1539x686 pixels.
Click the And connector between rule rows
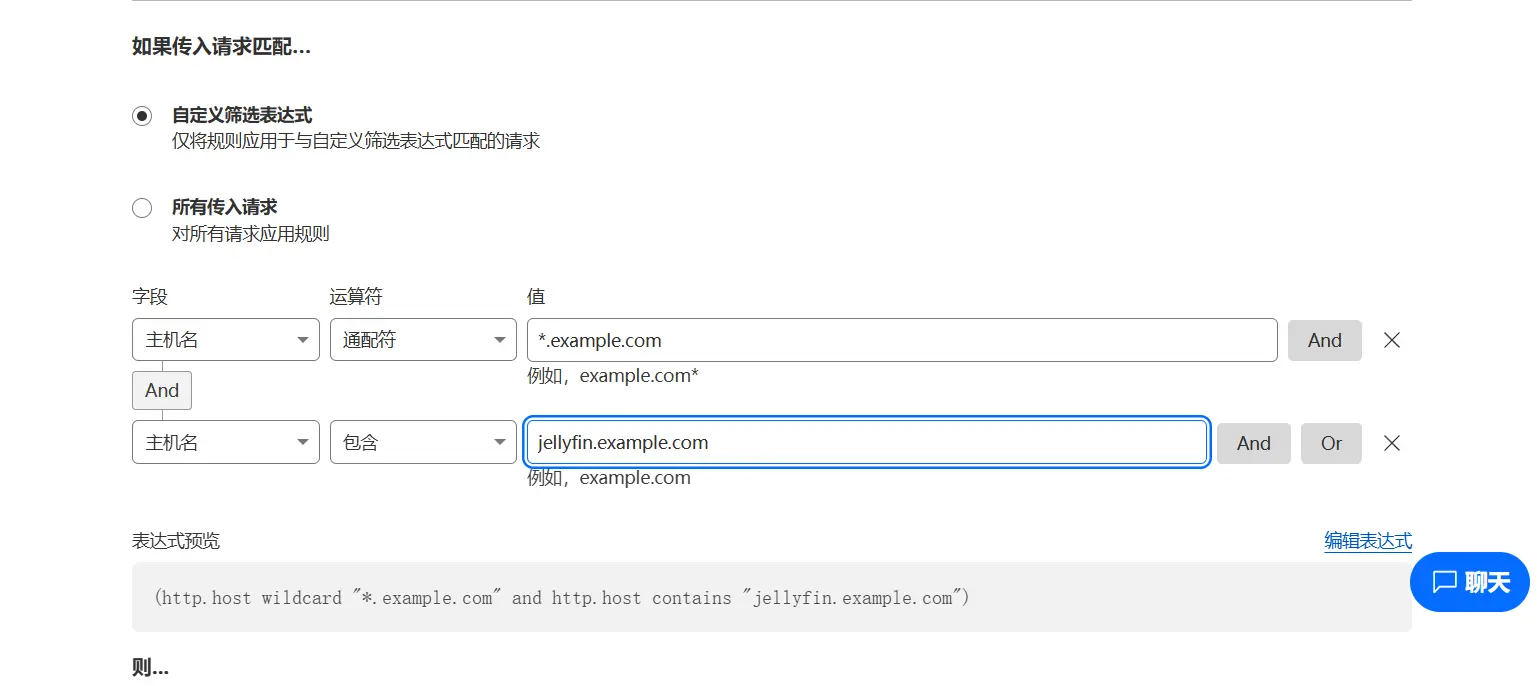coord(162,390)
